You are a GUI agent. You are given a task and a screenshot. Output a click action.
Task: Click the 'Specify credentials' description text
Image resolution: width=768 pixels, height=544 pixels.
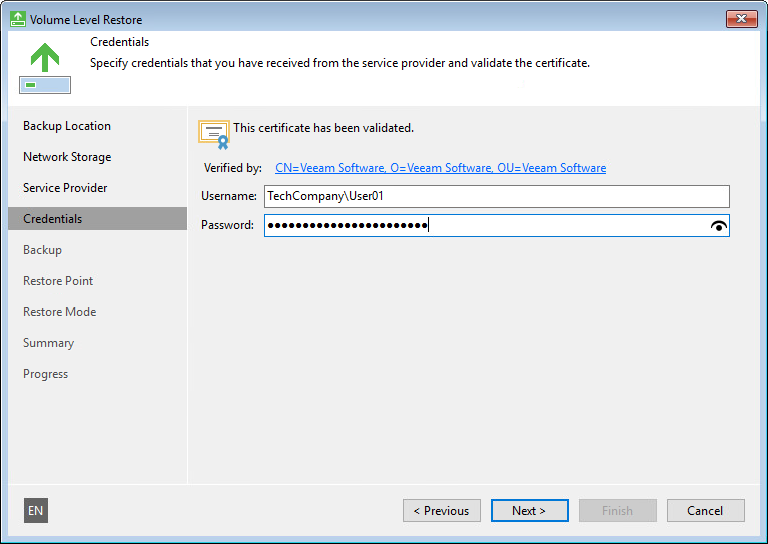click(x=340, y=63)
